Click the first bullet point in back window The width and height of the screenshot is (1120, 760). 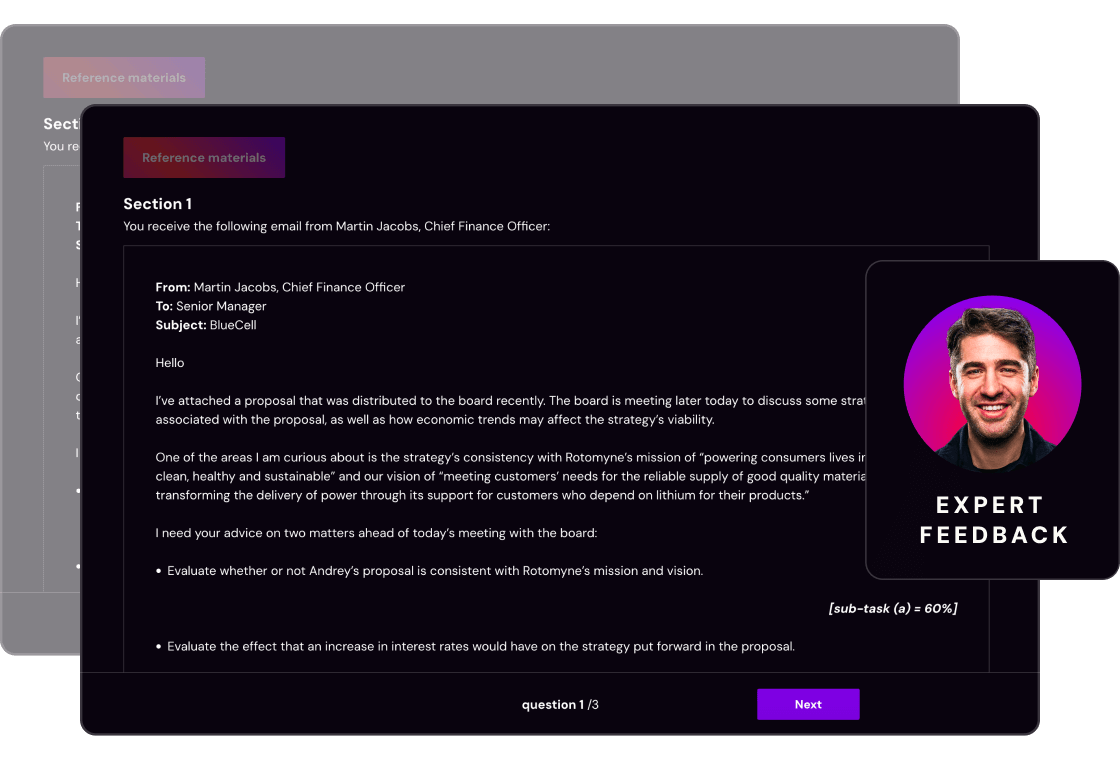tap(78, 491)
